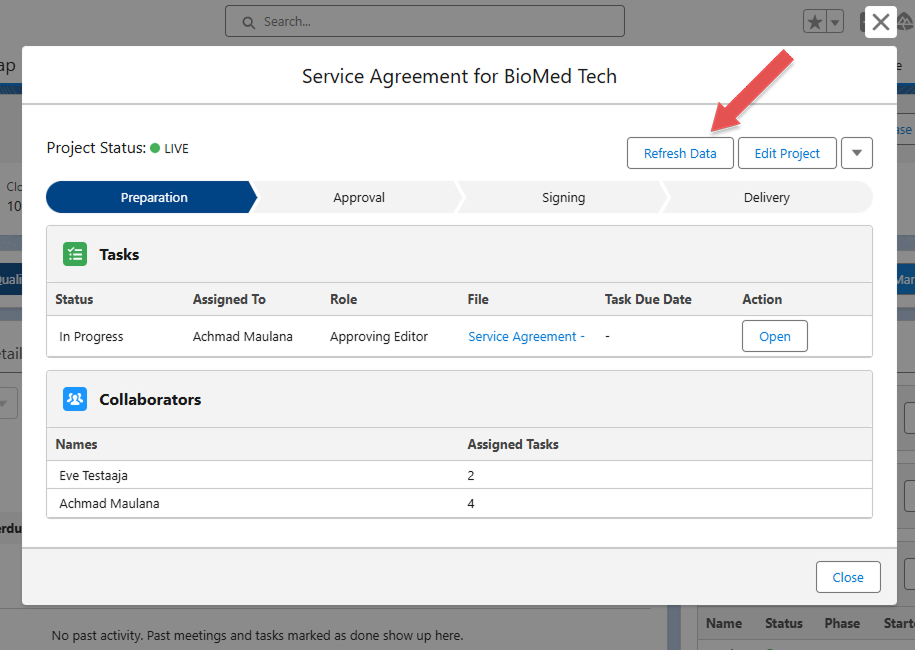This screenshot has width=915, height=650.
Task: Click the blue Collaborators people icon
Action: pos(75,400)
